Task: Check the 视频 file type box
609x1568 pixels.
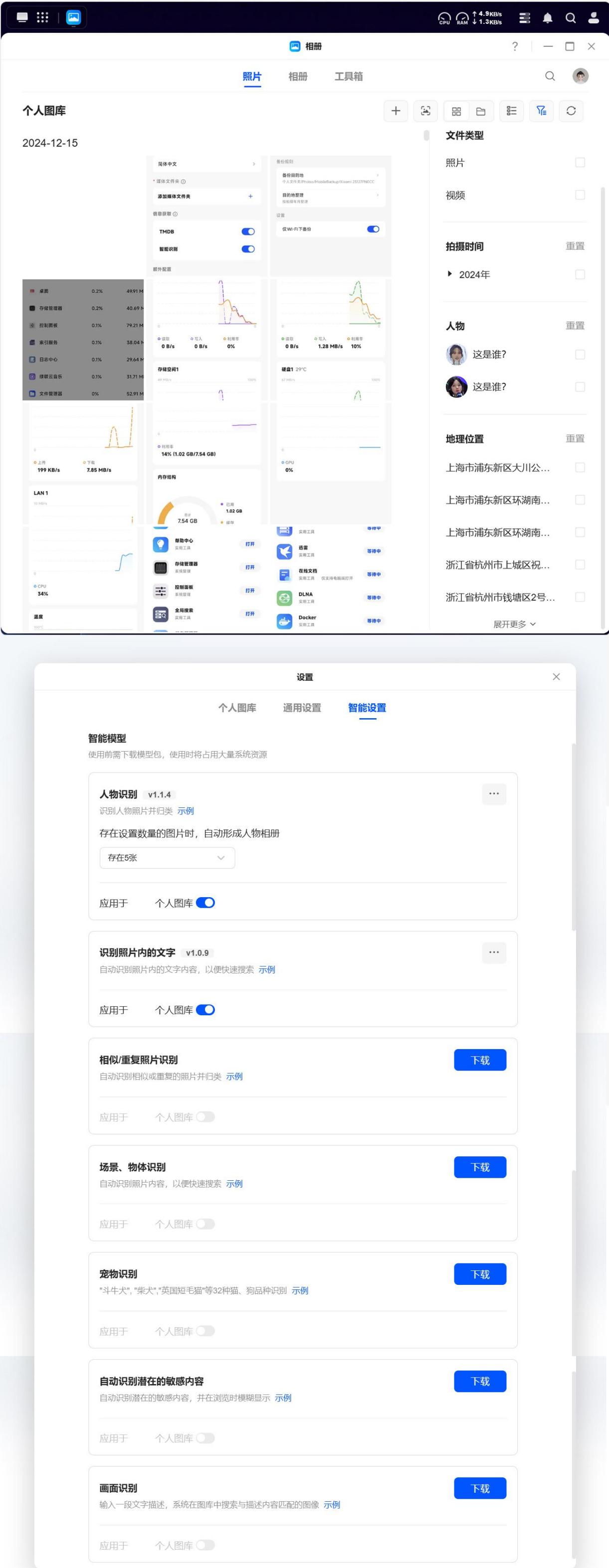Action: coord(580,195)
